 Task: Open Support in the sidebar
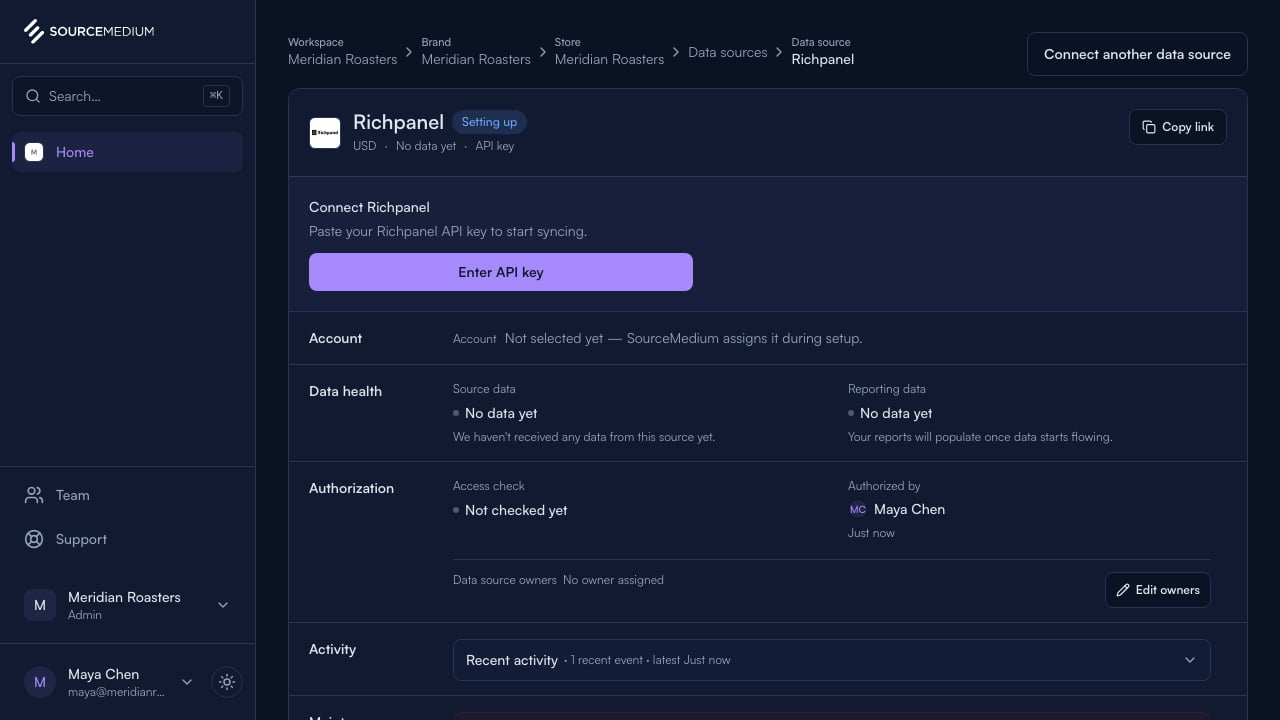pyautogui.click(x=127, y=539)
